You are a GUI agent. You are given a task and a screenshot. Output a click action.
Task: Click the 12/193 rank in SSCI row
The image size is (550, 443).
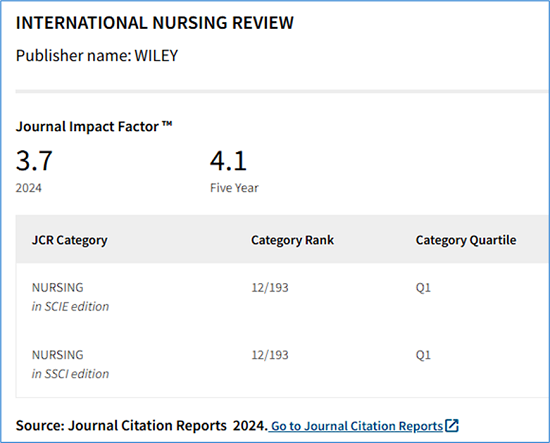pyautogui.click(x=270, y=355)
